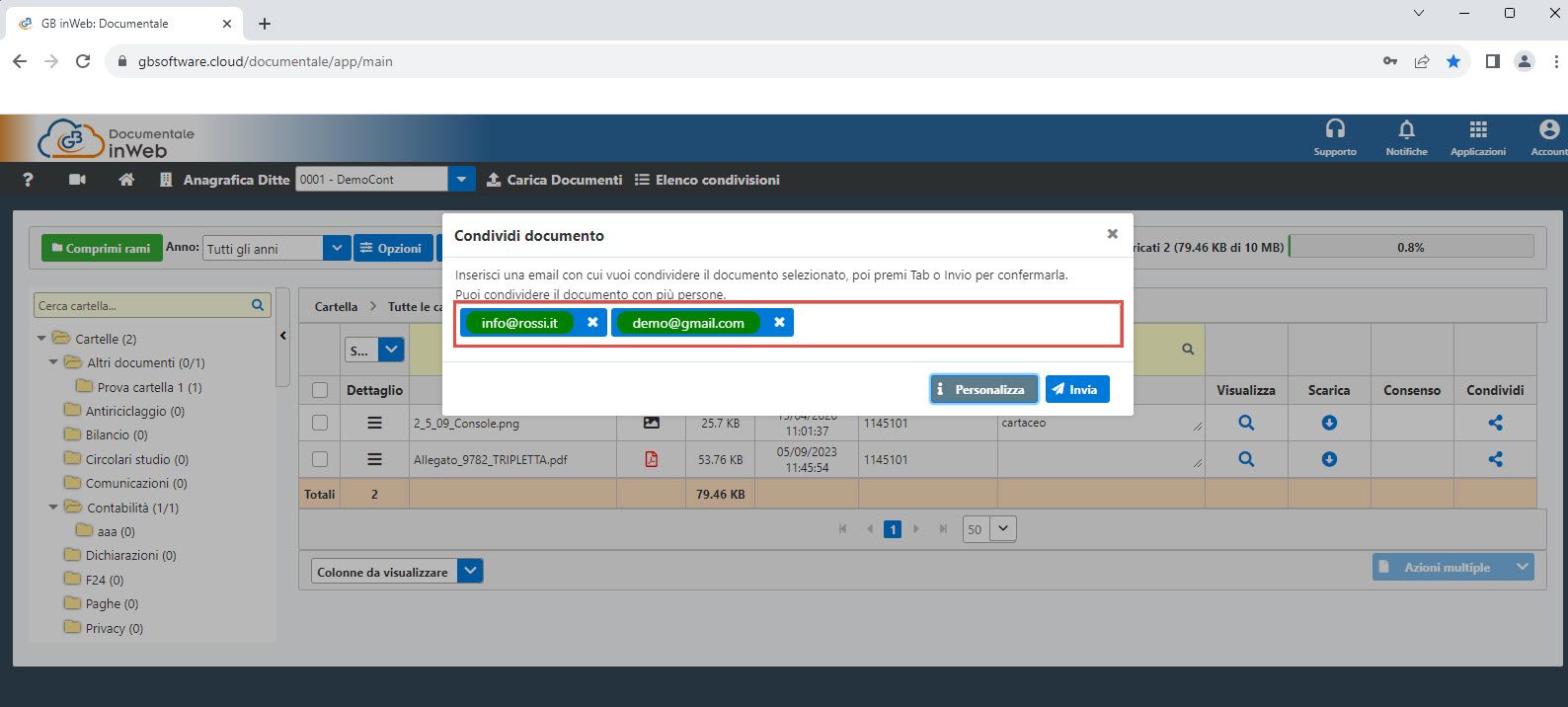The width and height of the screenshot is (1568, 707).
Task: Expand the 'Colonne da visualizzare' dropdown
Action: (470, 572)
